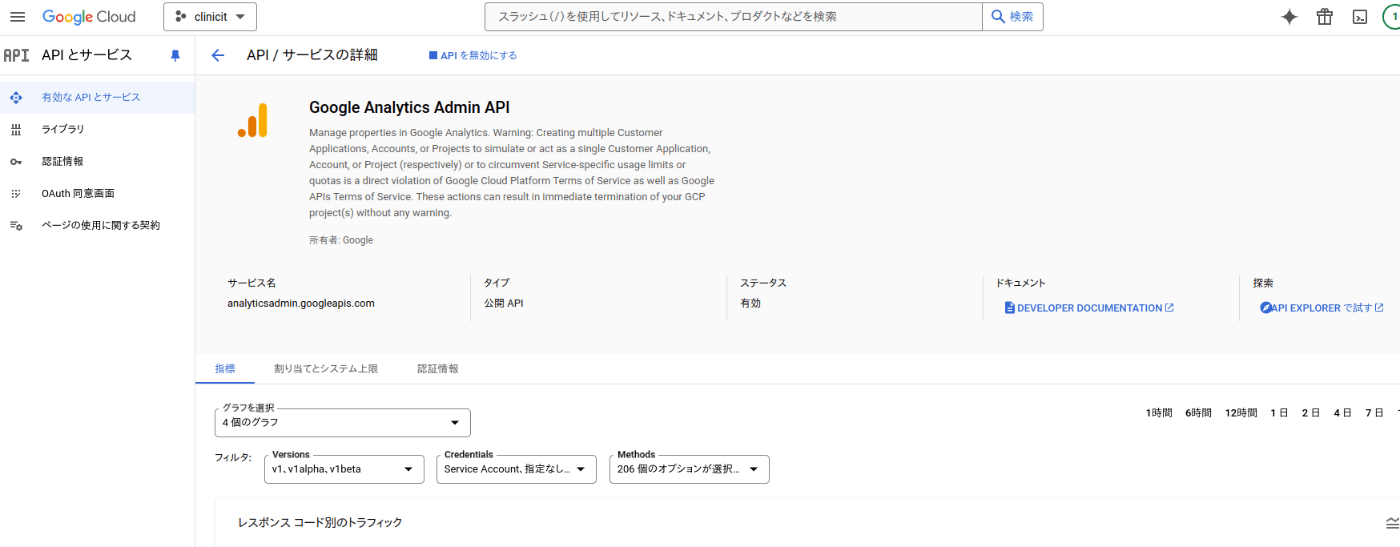
Task: Click the OAuth 同意画面 dots icon
Action: pyautogui.click(x=16, y=193)
